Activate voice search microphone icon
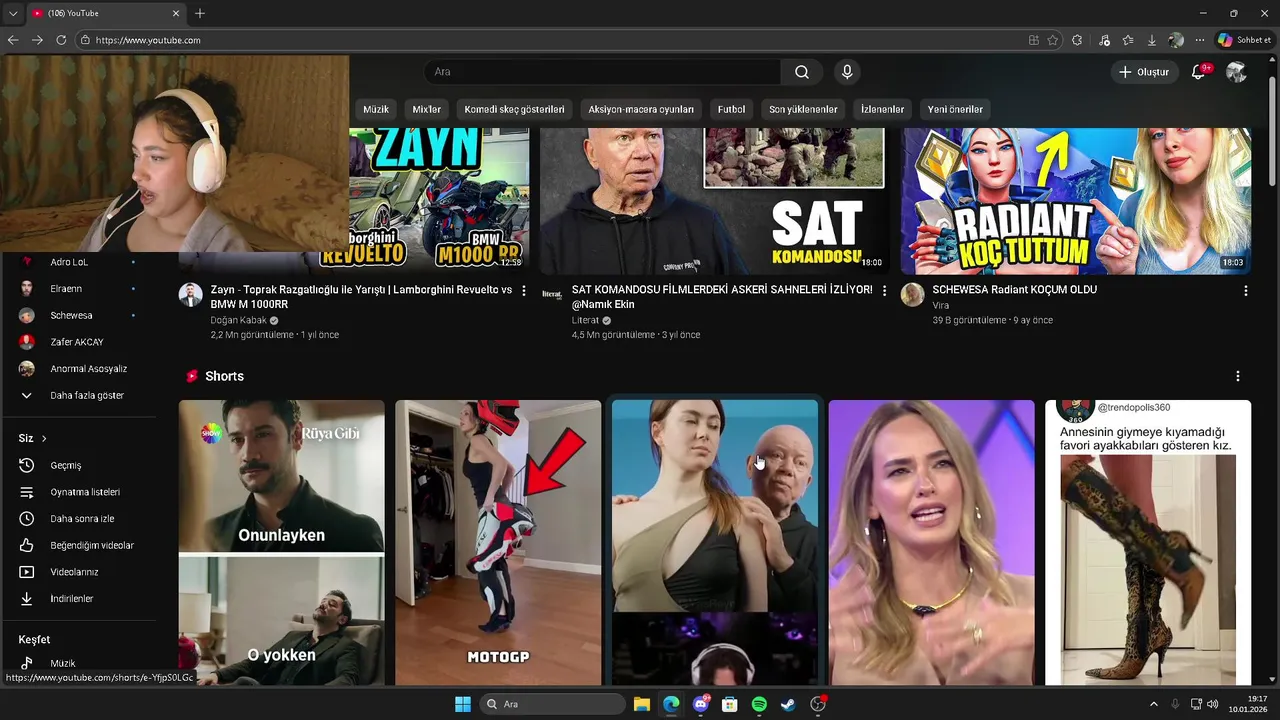 (x=847, y=72)
